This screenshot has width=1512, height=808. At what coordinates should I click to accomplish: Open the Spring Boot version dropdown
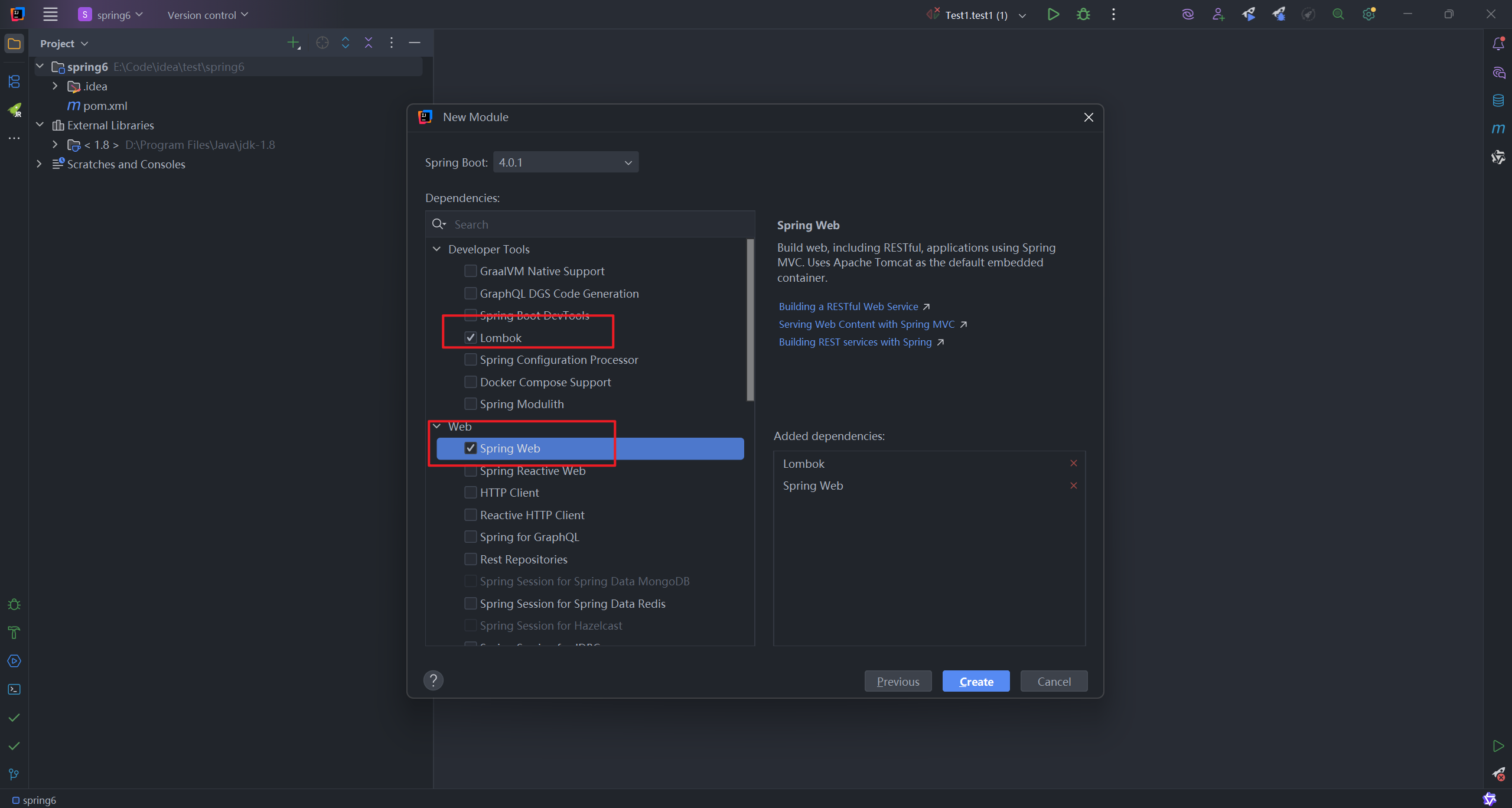tap(565, 162)
